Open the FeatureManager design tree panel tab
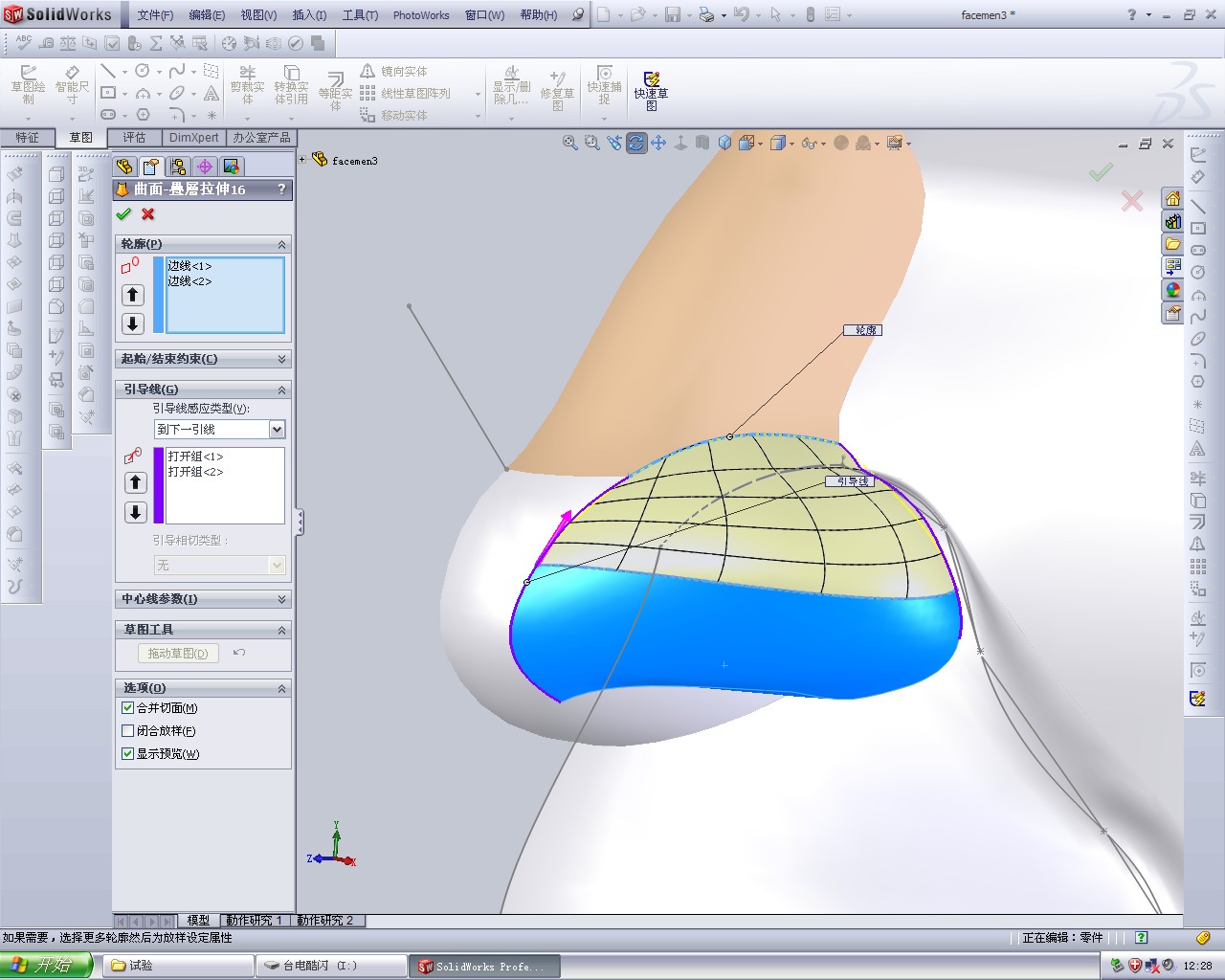Screen dimensions: 1225x980 [x=124, y=167]
